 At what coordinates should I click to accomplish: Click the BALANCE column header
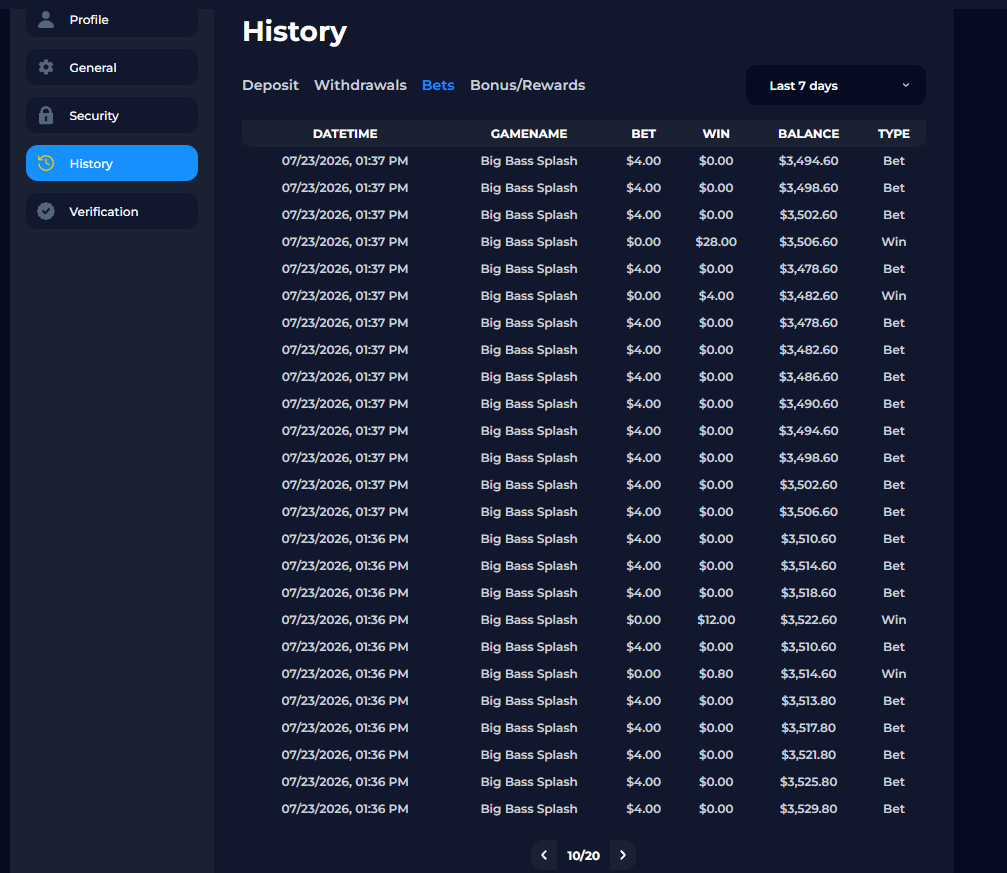click(809, 134)
